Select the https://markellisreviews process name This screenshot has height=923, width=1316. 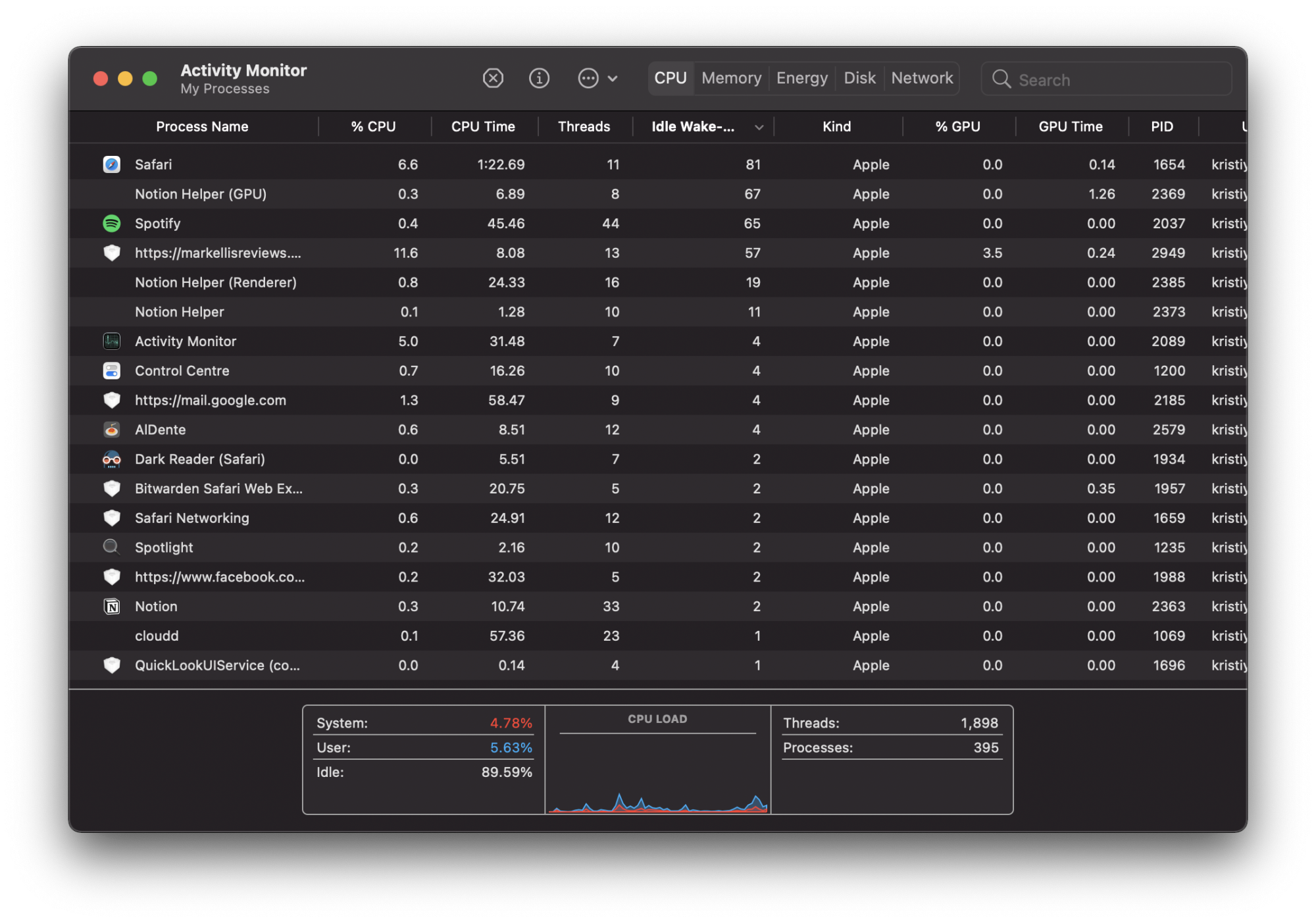pyautogui.click(x=218, y=253)
